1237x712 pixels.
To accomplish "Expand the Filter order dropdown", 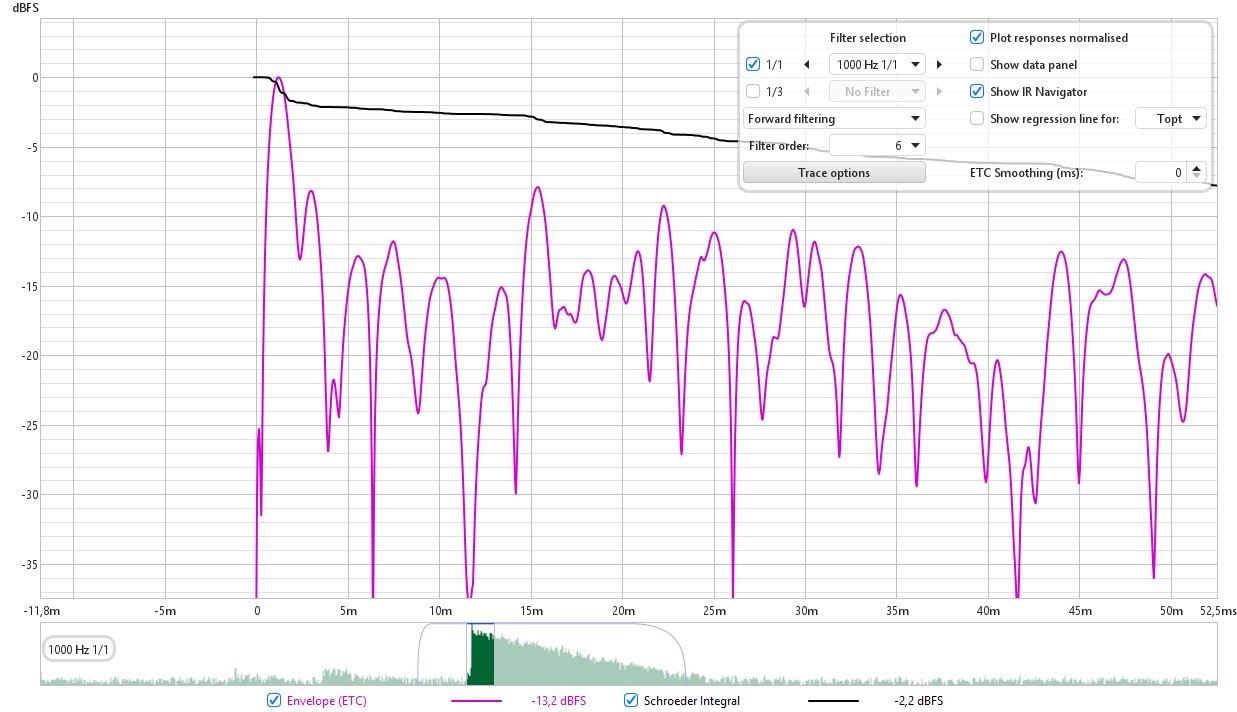I will tap(878, 146).
